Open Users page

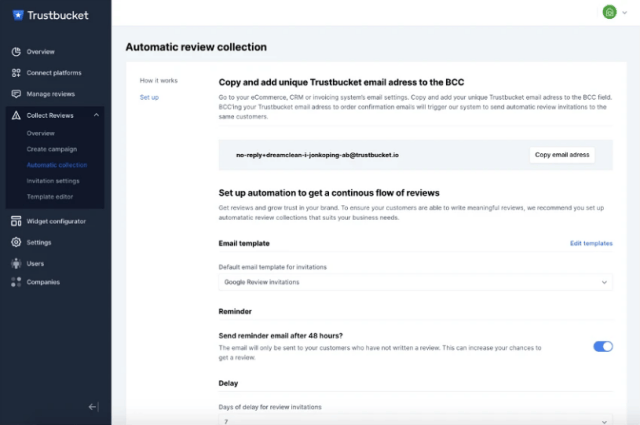point(35,264)
